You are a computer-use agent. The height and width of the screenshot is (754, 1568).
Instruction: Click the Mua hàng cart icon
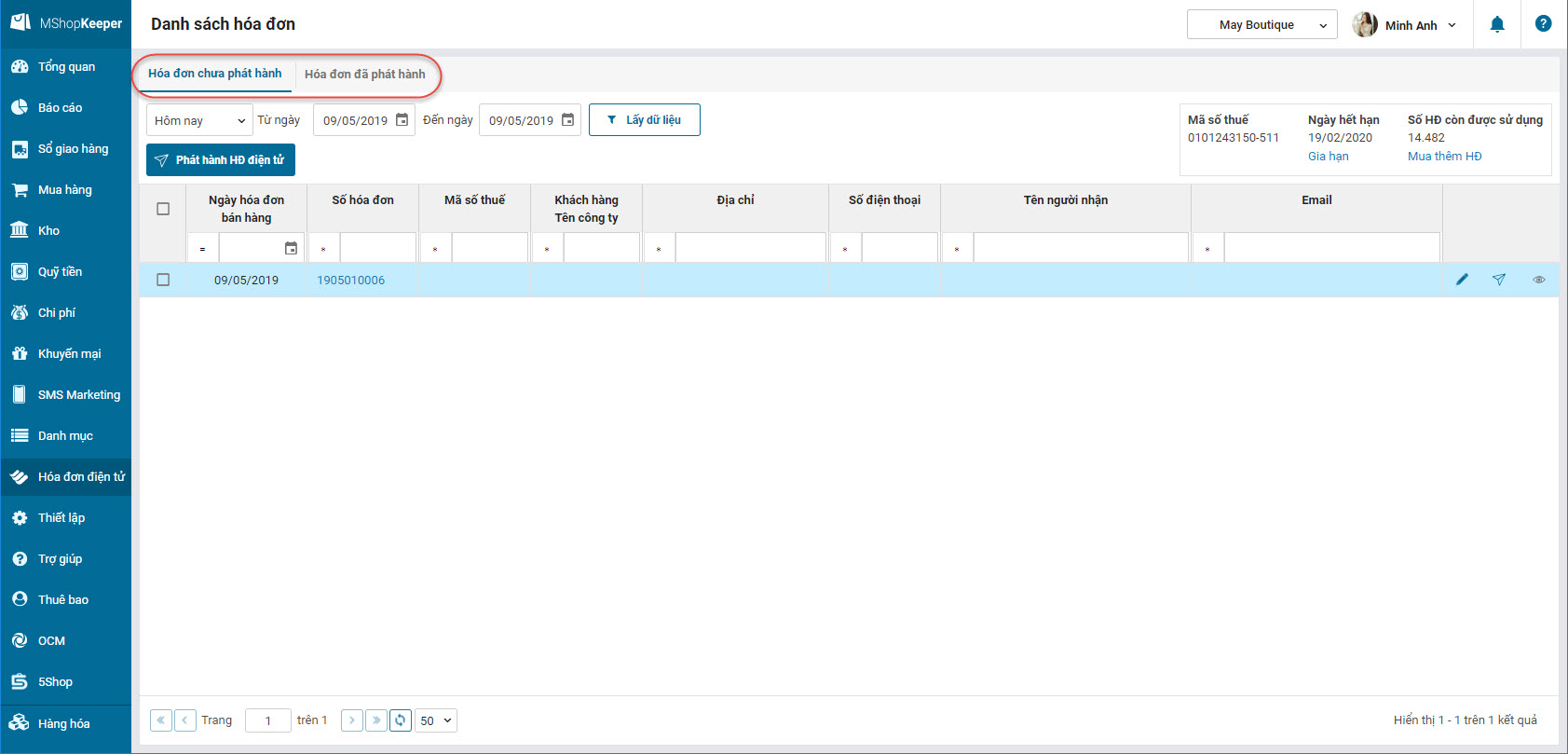(x=20, y=190)
